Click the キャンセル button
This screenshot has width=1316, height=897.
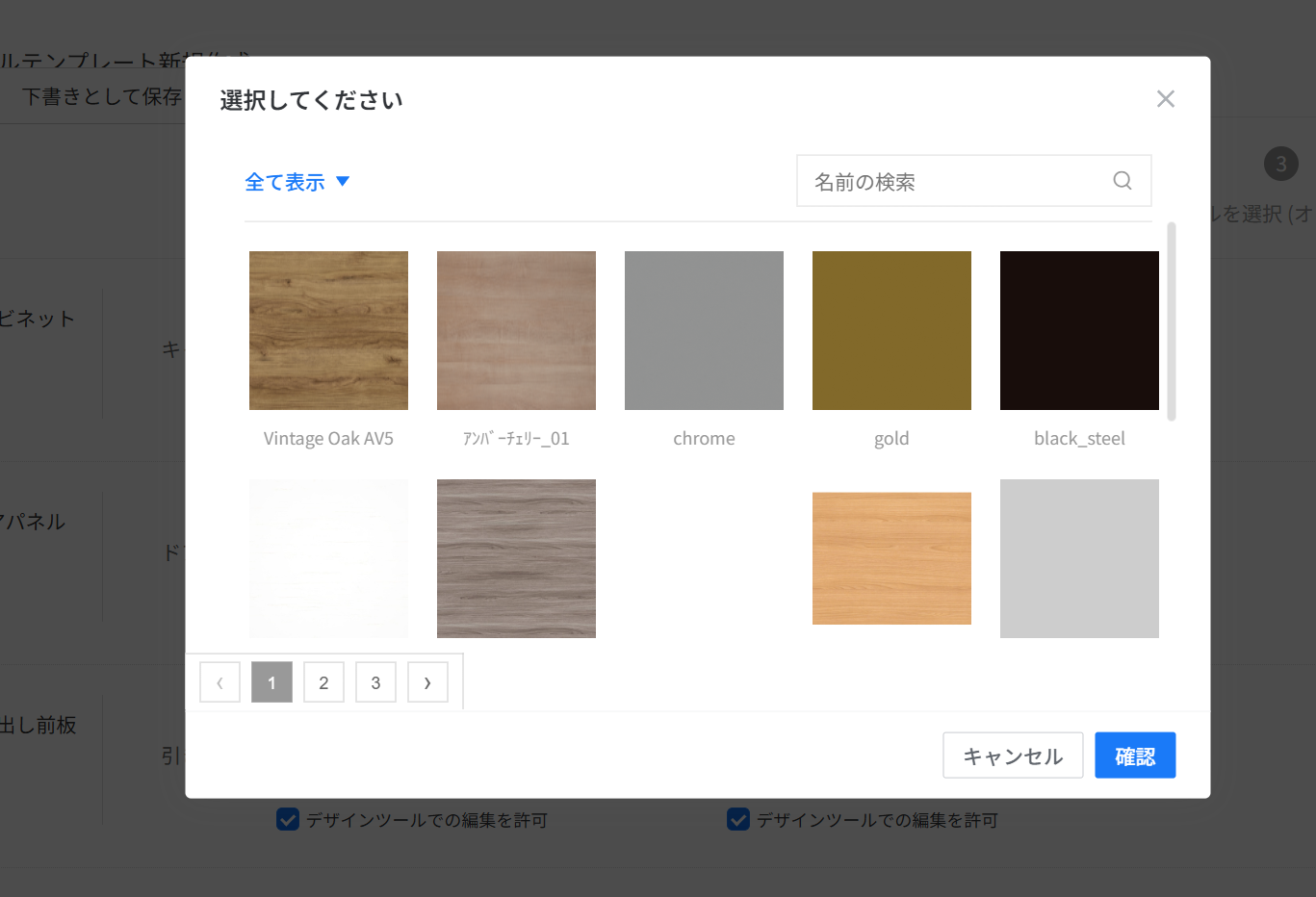[x=1013, y=756]
